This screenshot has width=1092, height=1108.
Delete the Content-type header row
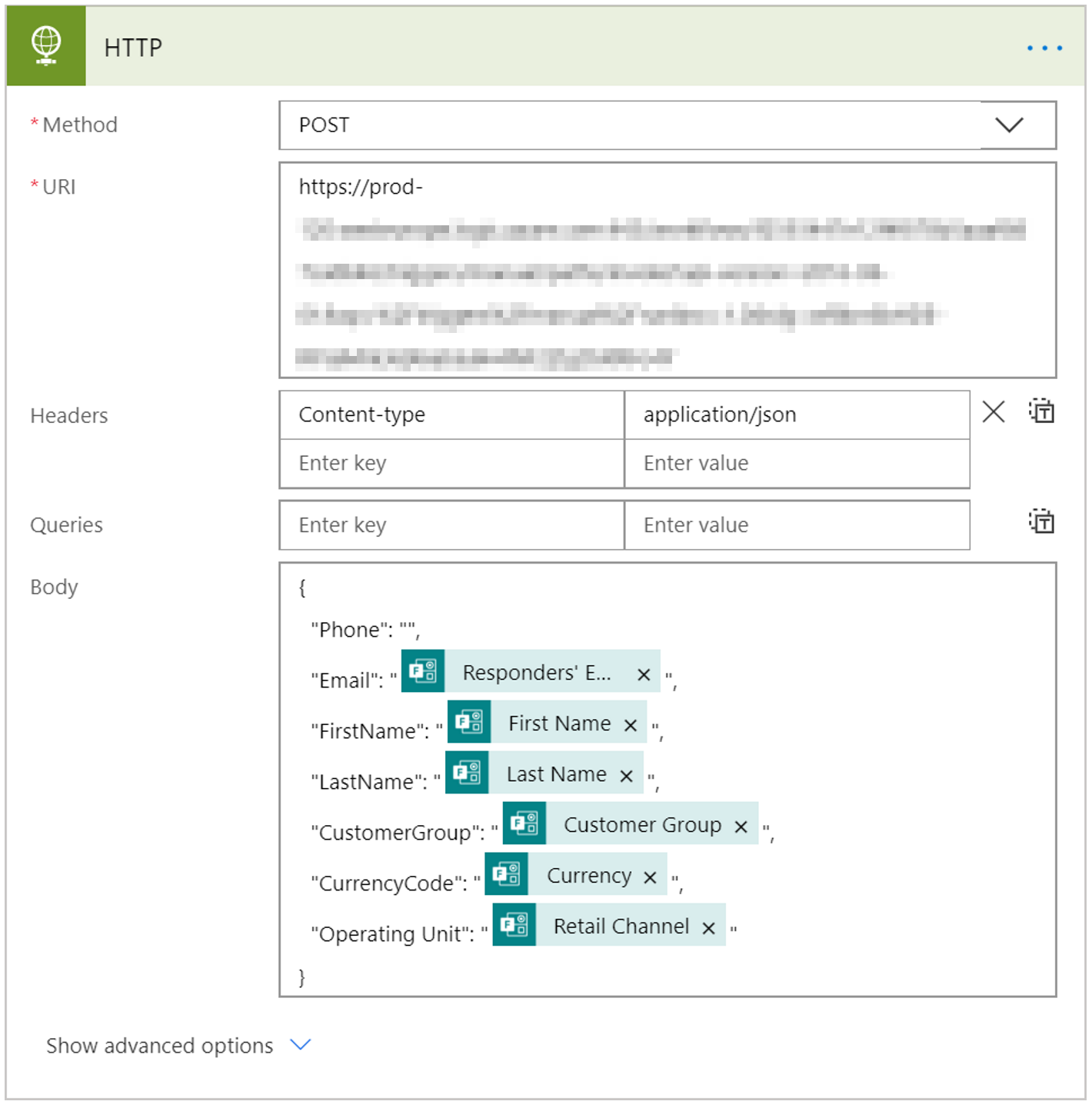(994, 412)
